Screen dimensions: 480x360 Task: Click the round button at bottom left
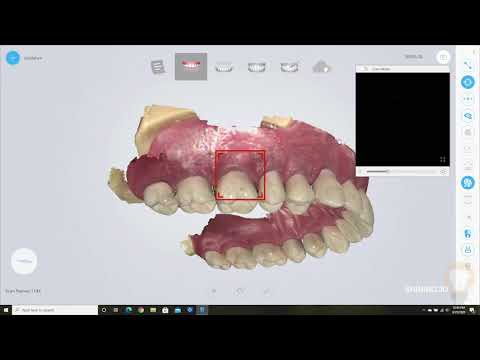click(24, 261)
